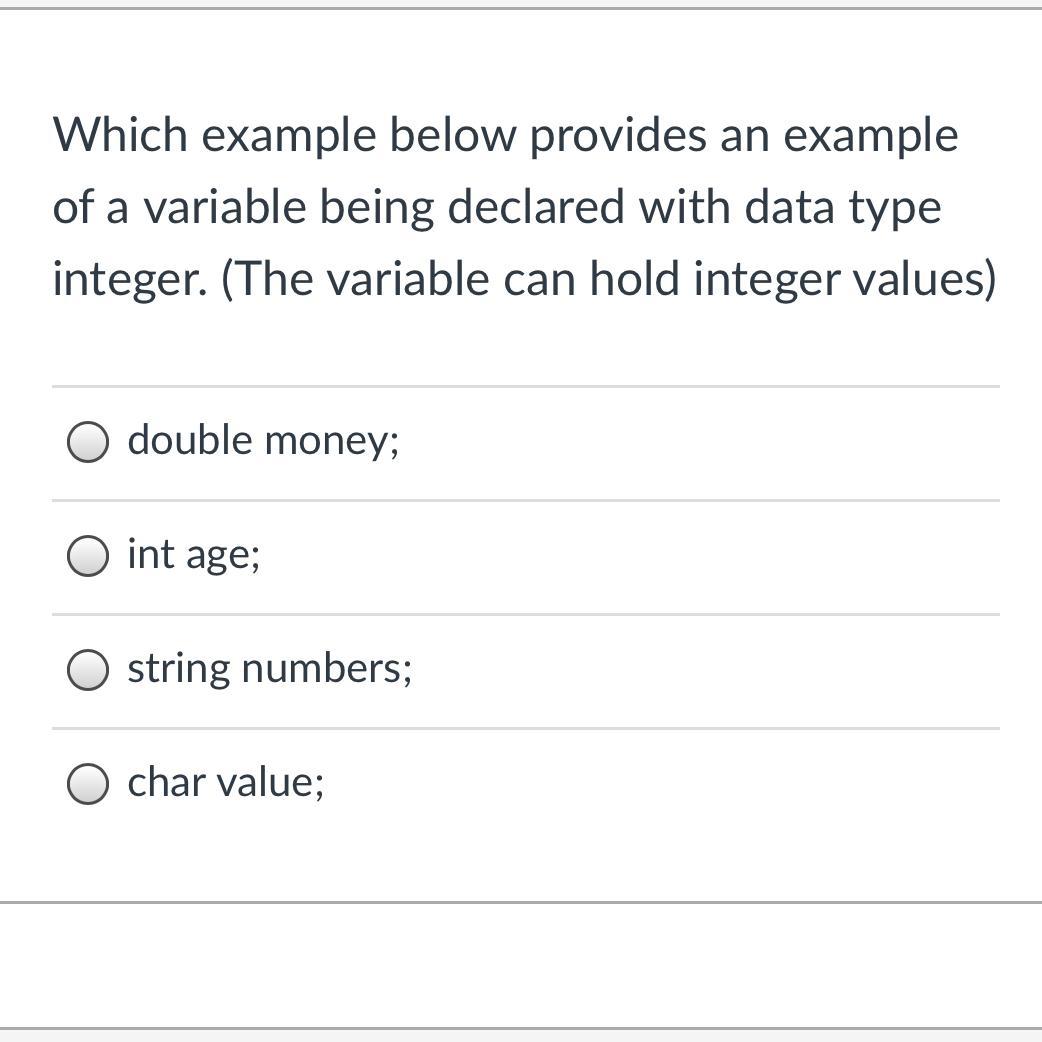Click the word "numbers;" in the third answer
This screenshot has width=1042, height=1042.
pyautogui.click(x=326, y=668)
